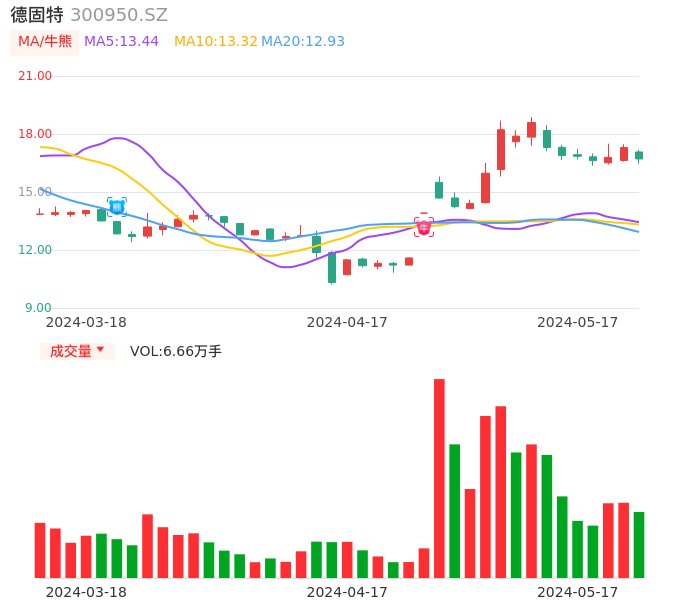Viewport: 686px width, 606px height.
Task: Click the 21.00 price axis label
Action: coord(36,76)
